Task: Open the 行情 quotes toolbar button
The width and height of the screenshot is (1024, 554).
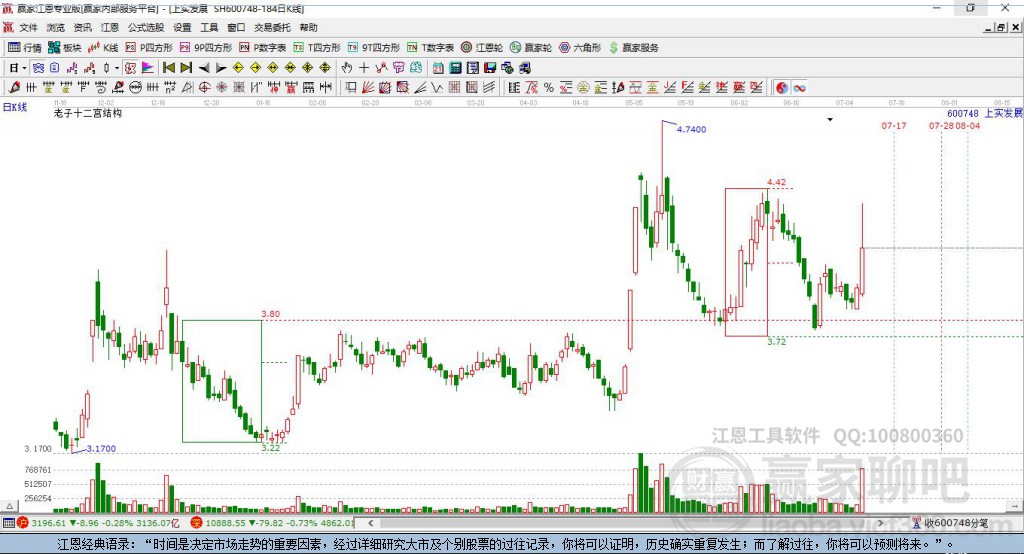Action: point(24,48)
